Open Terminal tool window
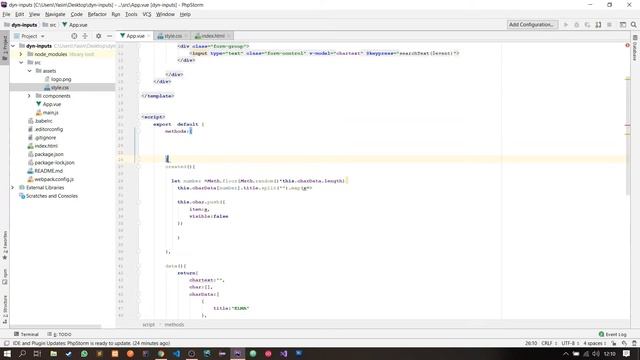Viewport: 640px width, 360px height. point(27,334)
